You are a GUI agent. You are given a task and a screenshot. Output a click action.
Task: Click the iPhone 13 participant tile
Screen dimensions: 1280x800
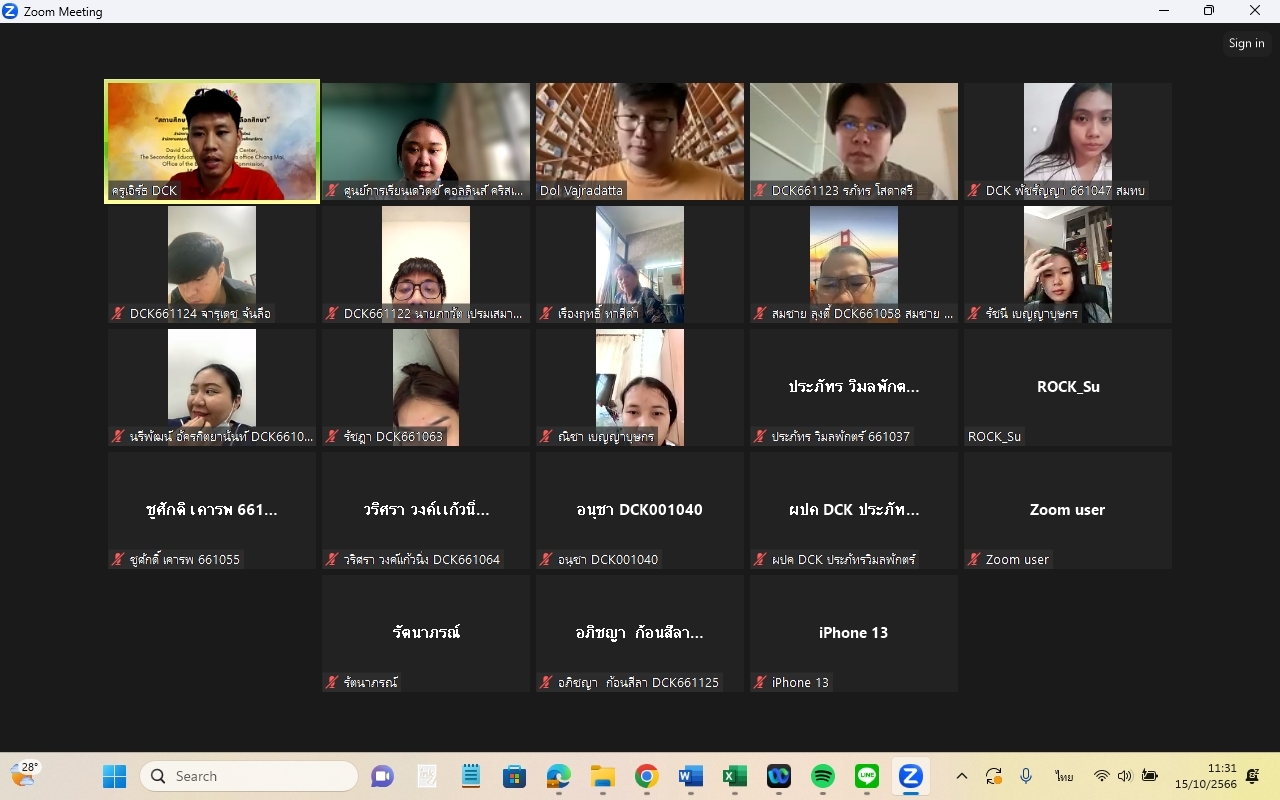pos(854,633)
